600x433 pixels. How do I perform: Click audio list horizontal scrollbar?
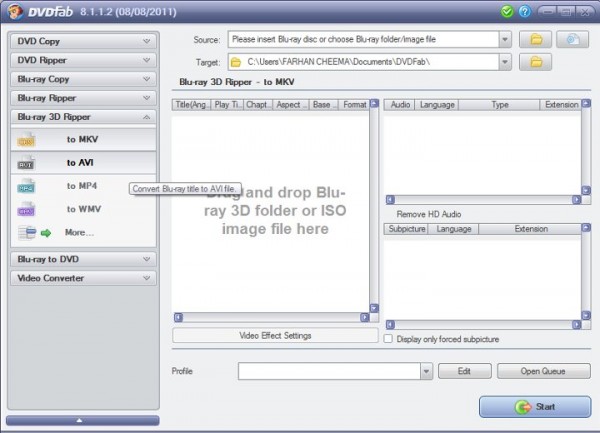tap(483, 199)
